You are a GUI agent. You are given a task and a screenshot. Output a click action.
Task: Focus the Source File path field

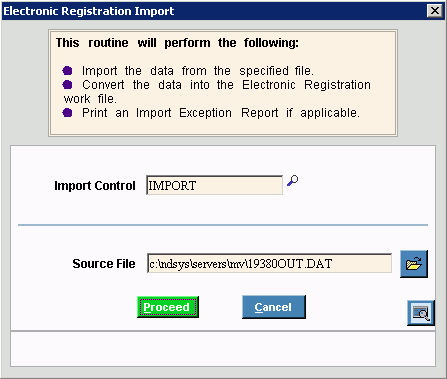click(269, 264)
